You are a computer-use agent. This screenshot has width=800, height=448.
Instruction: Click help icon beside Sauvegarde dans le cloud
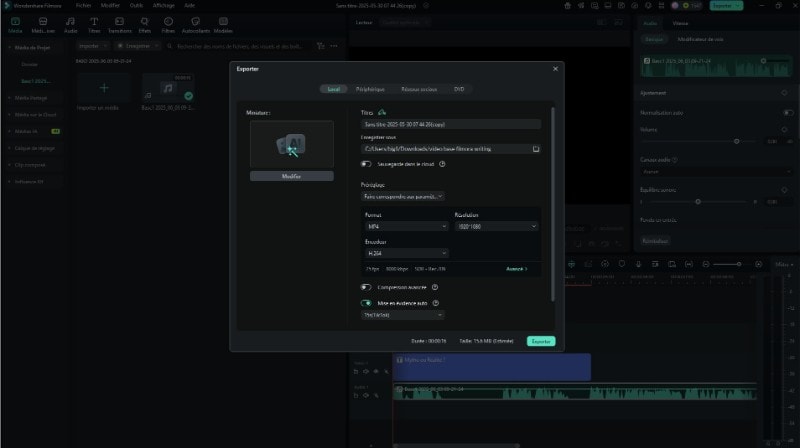(x=442, y=164)
